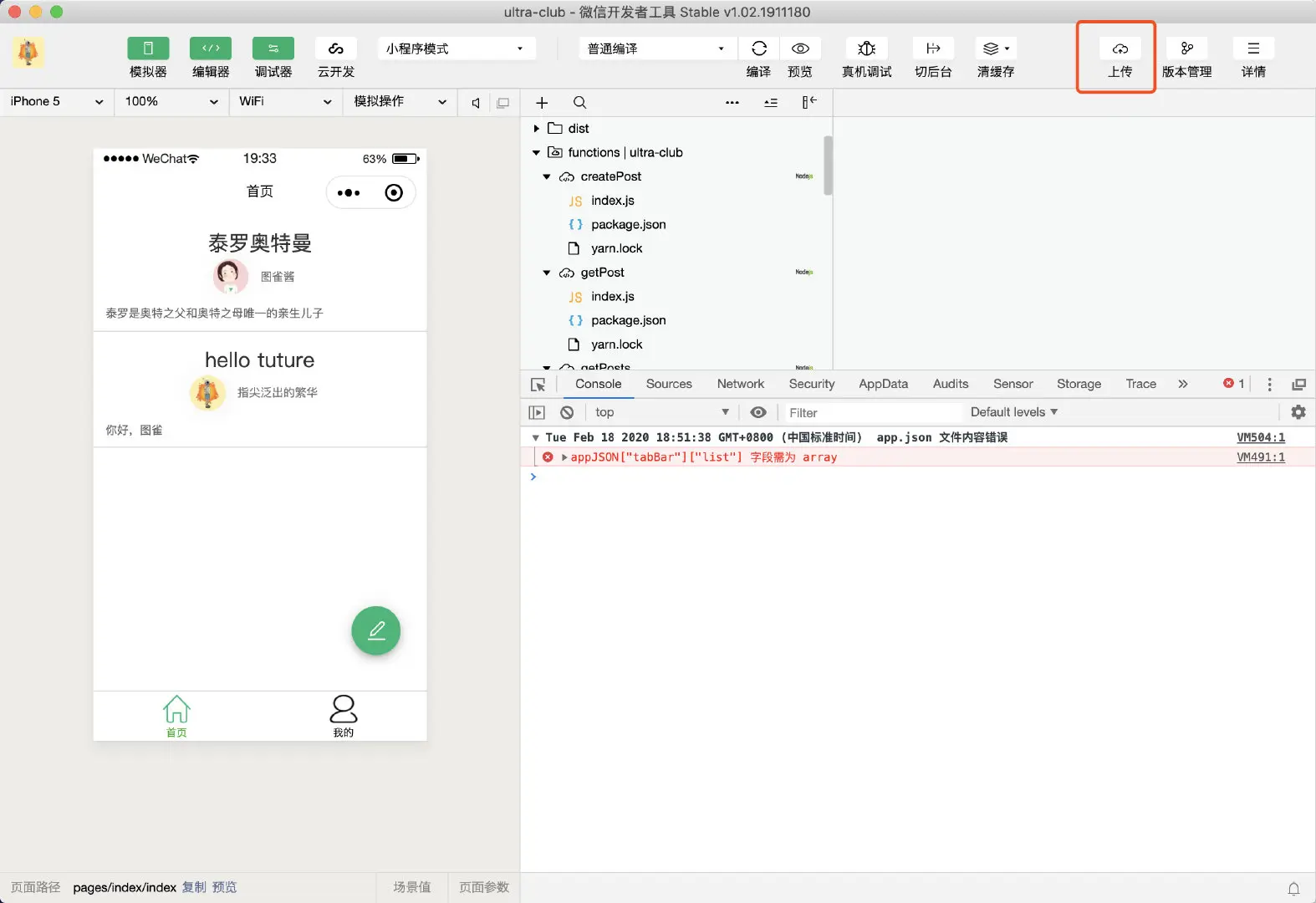Open the 普通编译 compile mode dropdown
Image resolution: width=1316 pixels, height=903 pixels.
pyautogui.click(x=657, y=48)
